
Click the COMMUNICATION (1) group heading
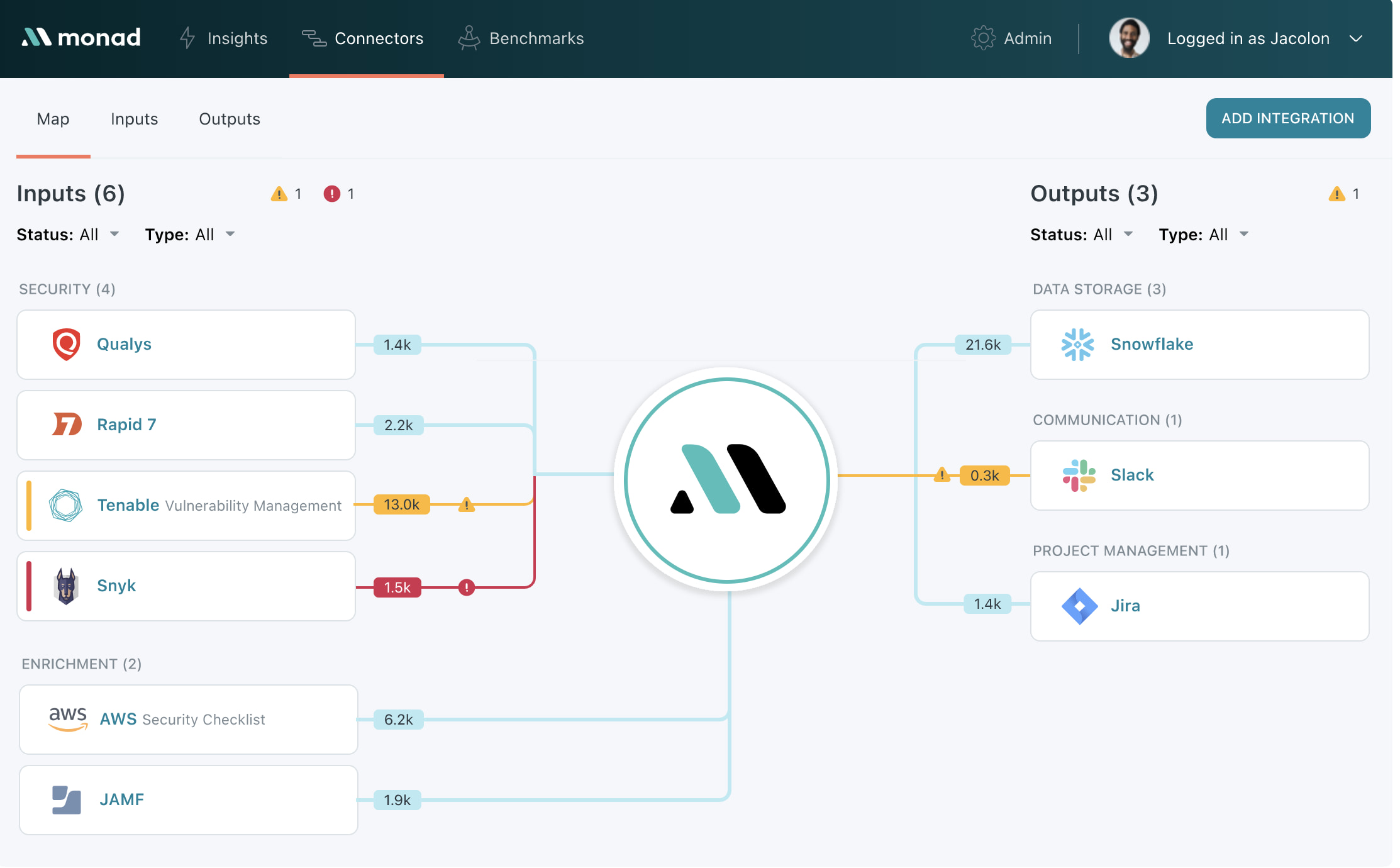1108,420
